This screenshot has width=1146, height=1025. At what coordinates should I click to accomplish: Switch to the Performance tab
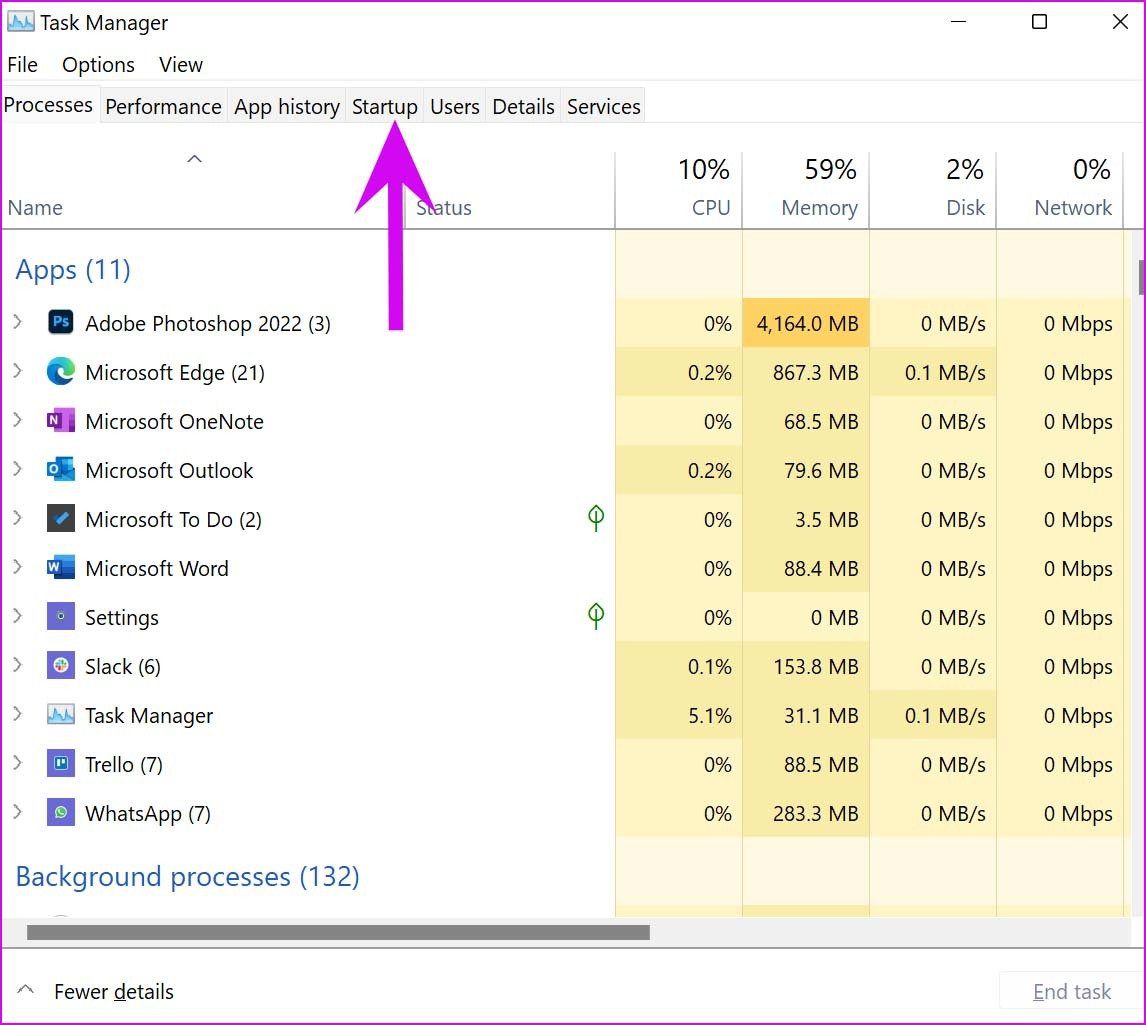pos(164,107)
